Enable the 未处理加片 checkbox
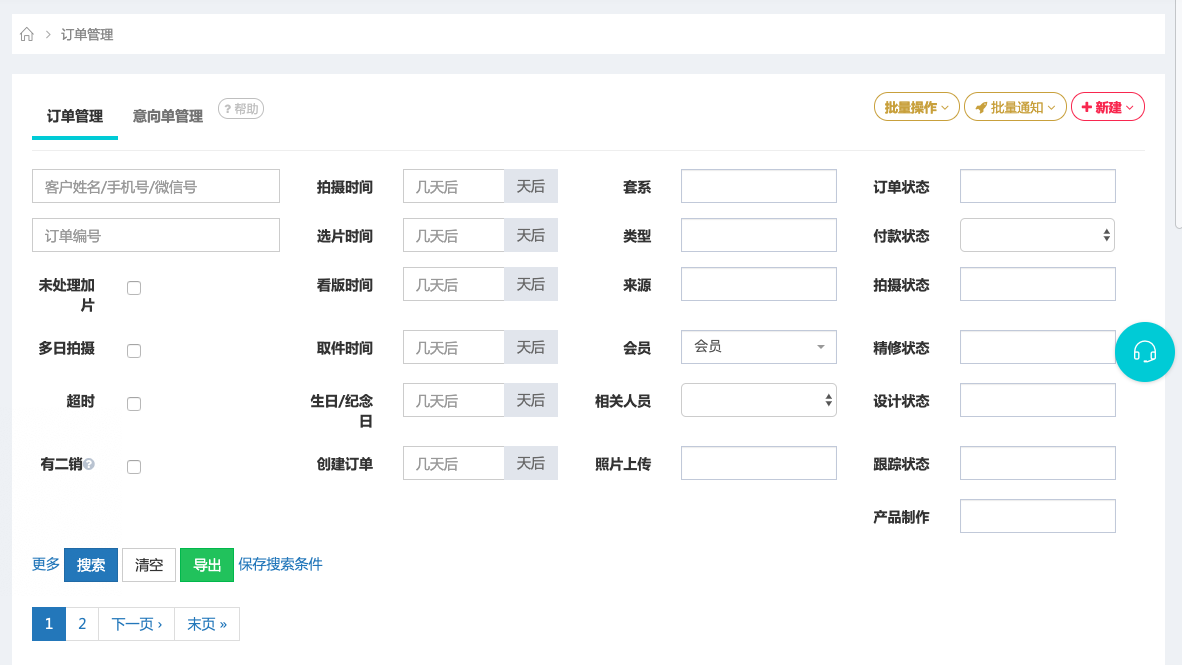 [x=133, y=287]
